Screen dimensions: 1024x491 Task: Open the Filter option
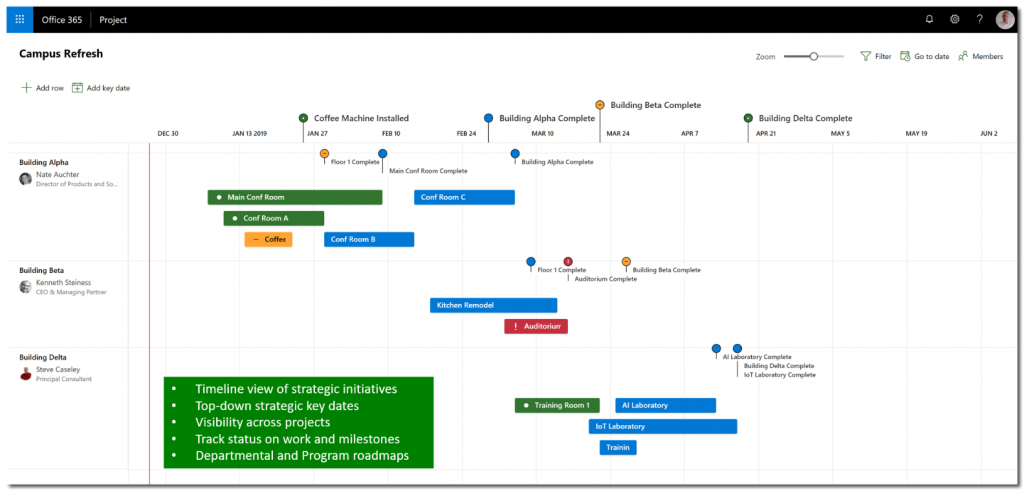pos(876,56)
